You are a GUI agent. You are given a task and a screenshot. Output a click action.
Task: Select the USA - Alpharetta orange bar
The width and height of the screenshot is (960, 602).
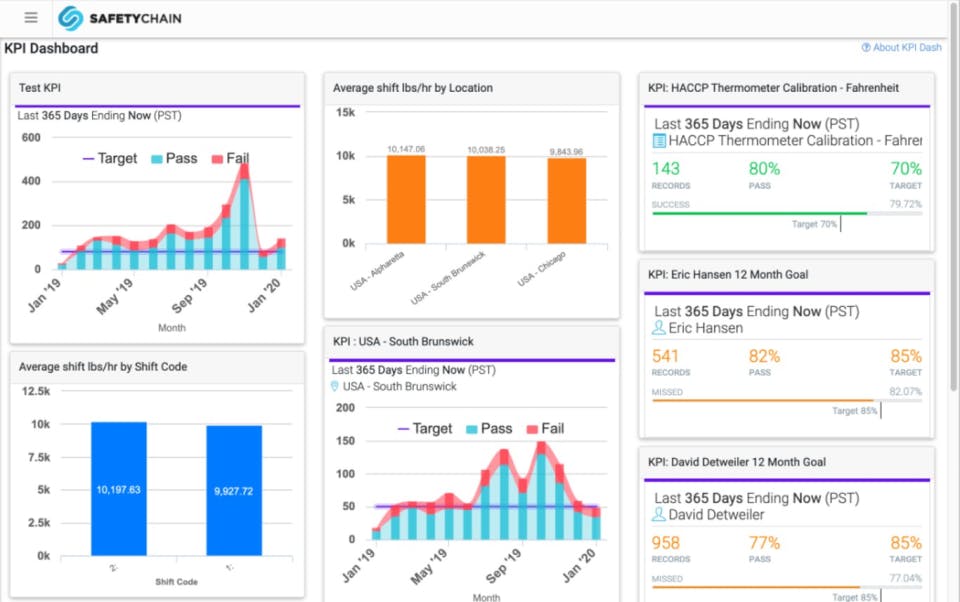[406, 200]
